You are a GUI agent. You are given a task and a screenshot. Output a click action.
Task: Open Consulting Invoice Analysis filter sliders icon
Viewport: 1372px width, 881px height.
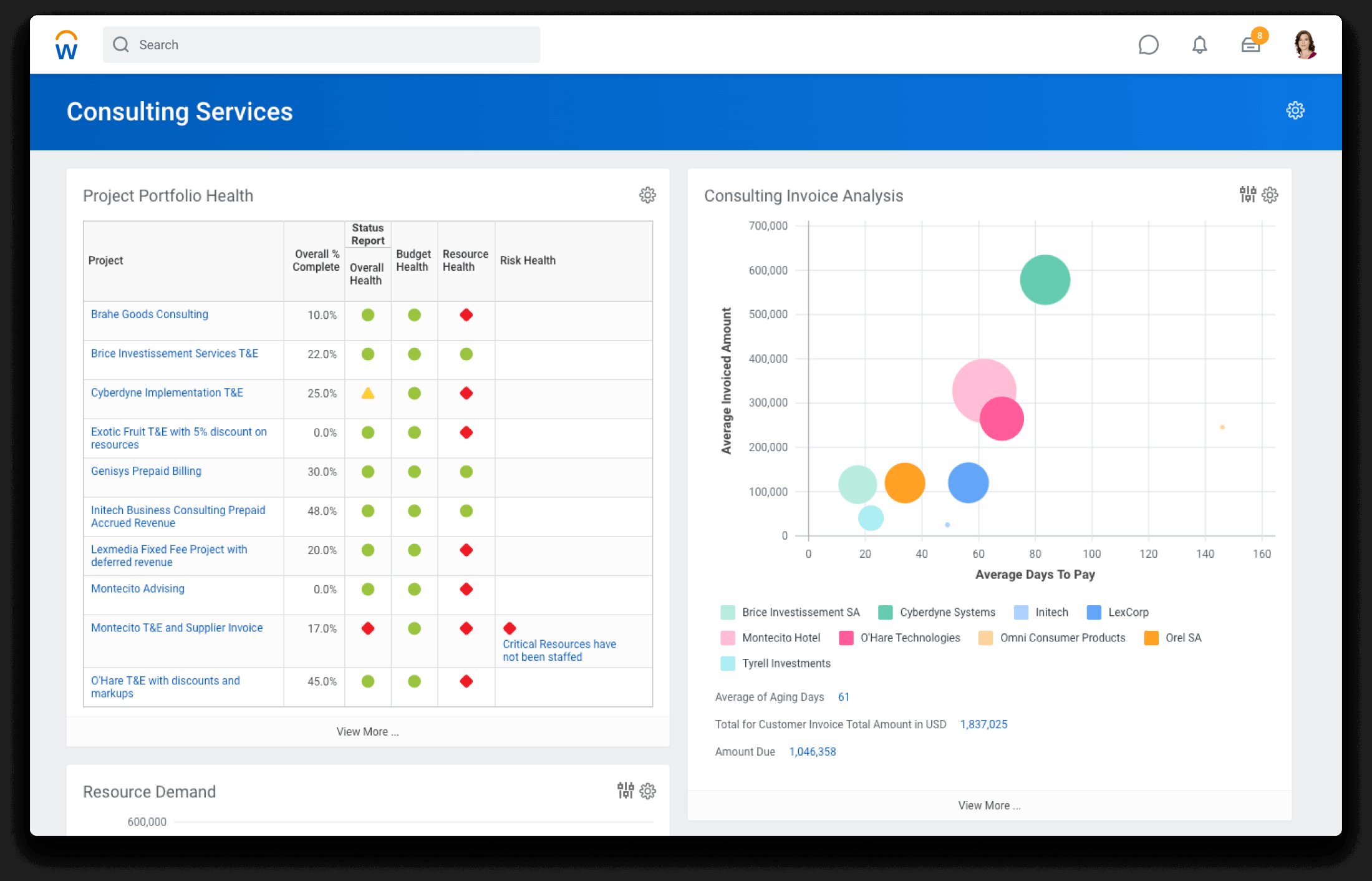pyautogui.click(x=1247, y=195)
